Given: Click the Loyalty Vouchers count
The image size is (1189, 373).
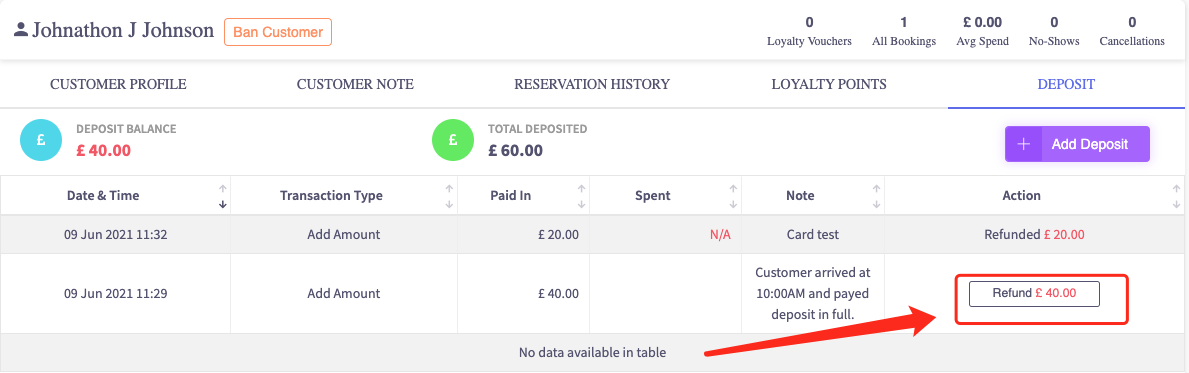Looking at the screenshot, I should click(809, 22).
